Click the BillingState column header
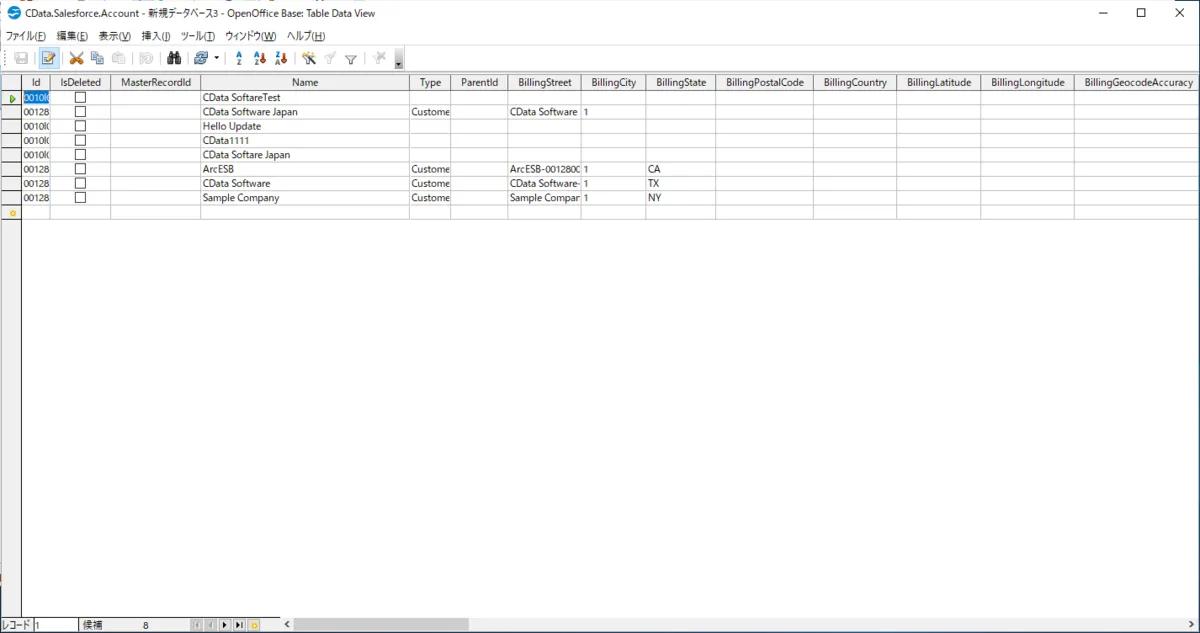 point(680,83)
